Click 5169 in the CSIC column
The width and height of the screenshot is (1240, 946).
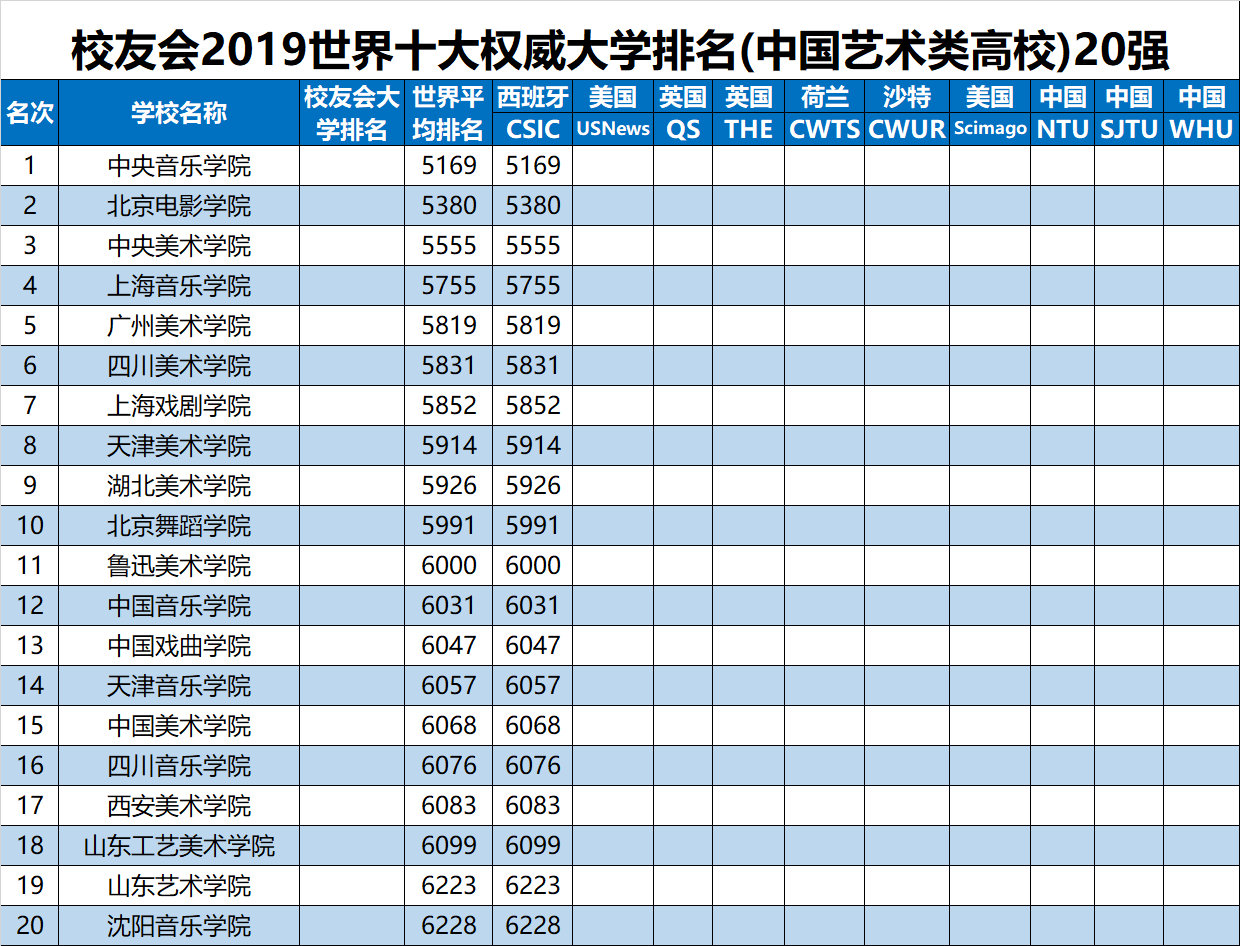(533, 166)
